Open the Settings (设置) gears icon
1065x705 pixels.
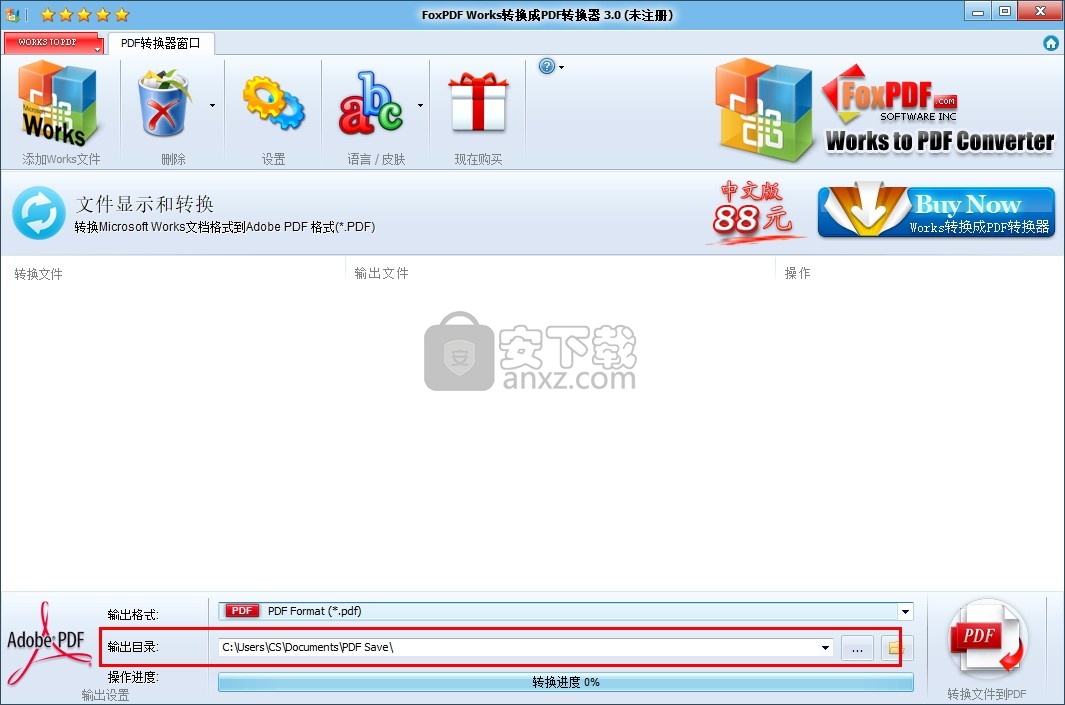tap(274, 103)
